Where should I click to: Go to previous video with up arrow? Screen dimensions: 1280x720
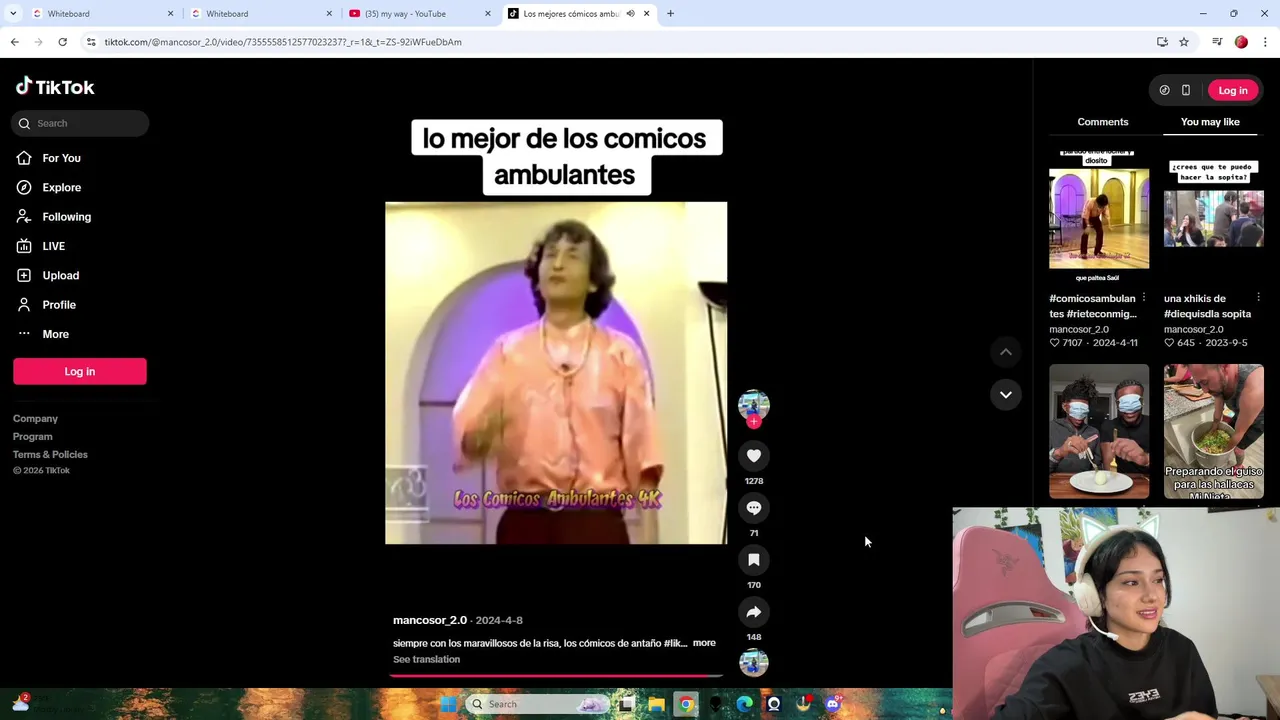click(1006, 352)
